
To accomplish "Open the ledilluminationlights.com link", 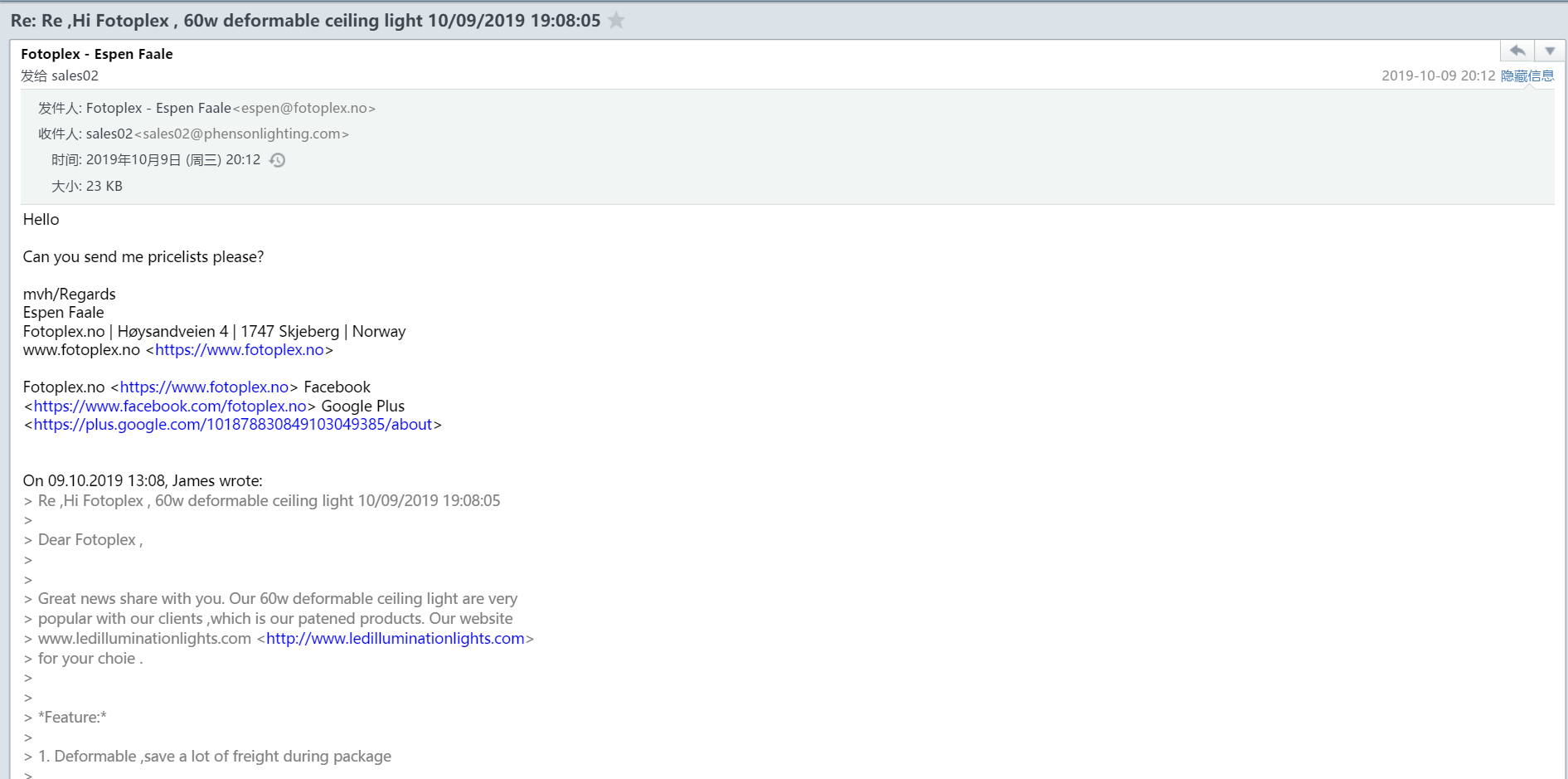I will click(x=395, y=639).
